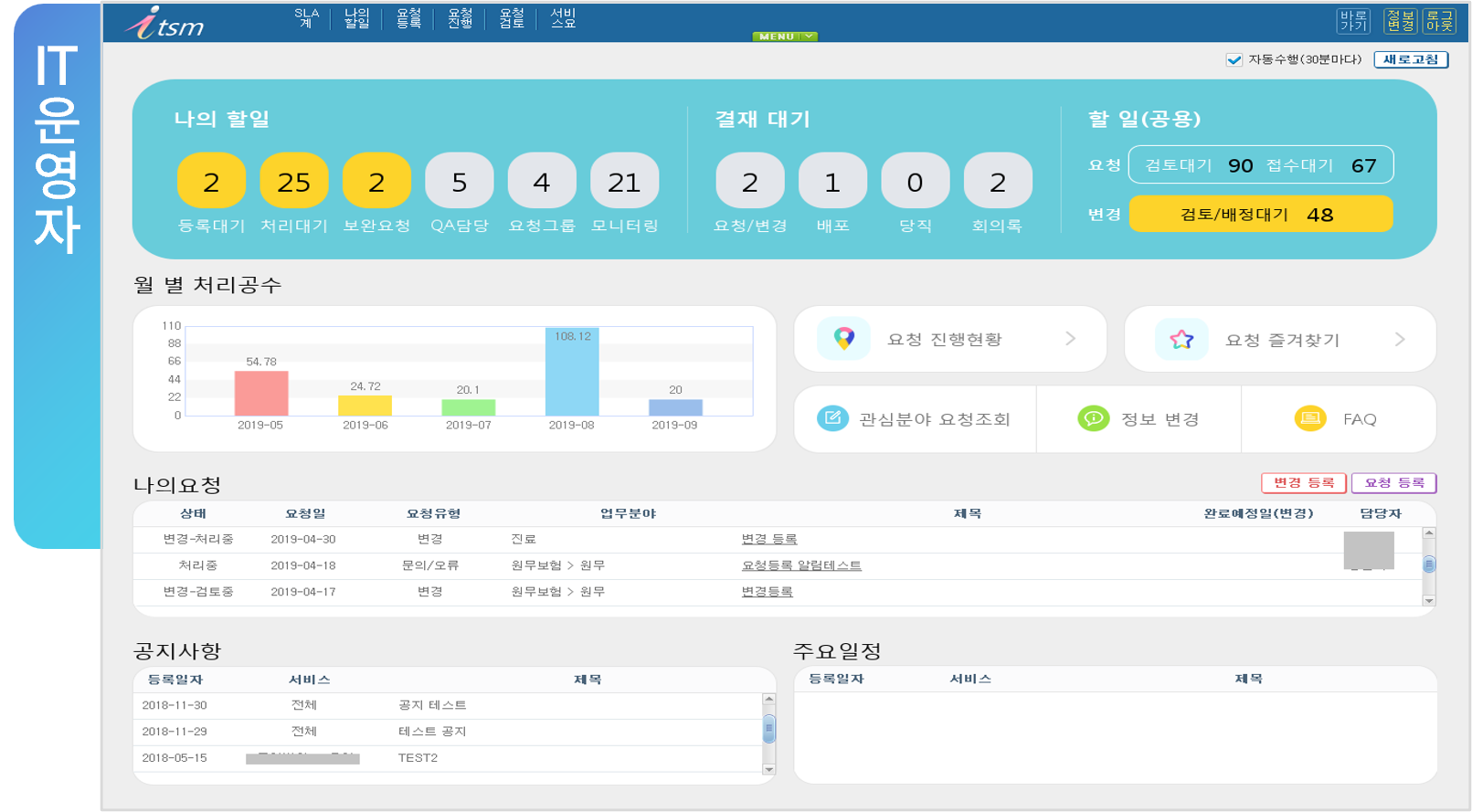Viewport: 1472px width, 812px height.
Task: Toggle the 자동수행(30분마다) checkbox
Action: click(1234, 59)
